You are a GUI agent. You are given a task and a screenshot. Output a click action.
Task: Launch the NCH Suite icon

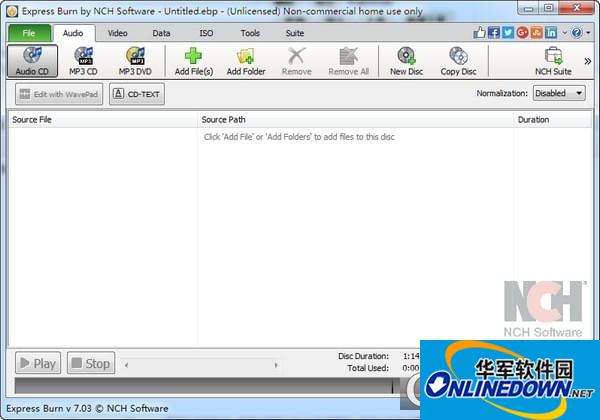pyautogui.click(x=553, y=61)
